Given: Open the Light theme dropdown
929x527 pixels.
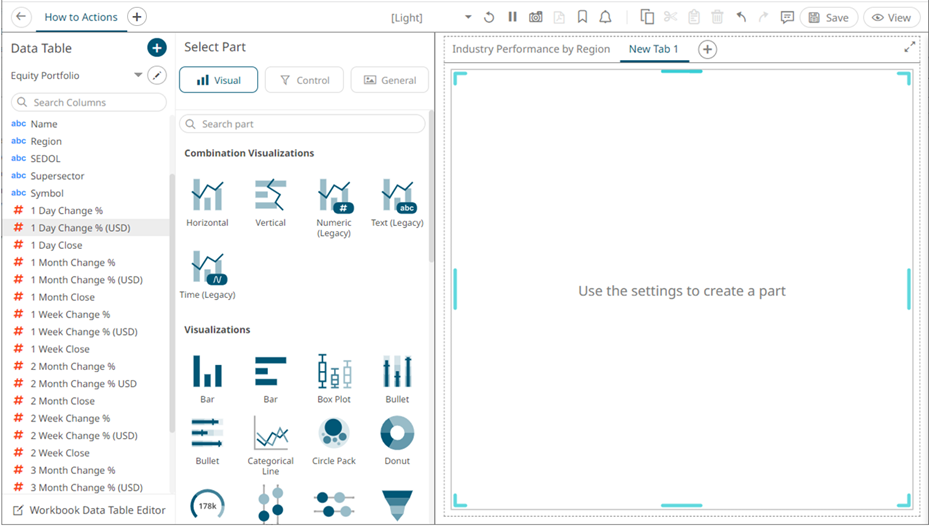Looking at the screenshot, I should click(467, 18).
